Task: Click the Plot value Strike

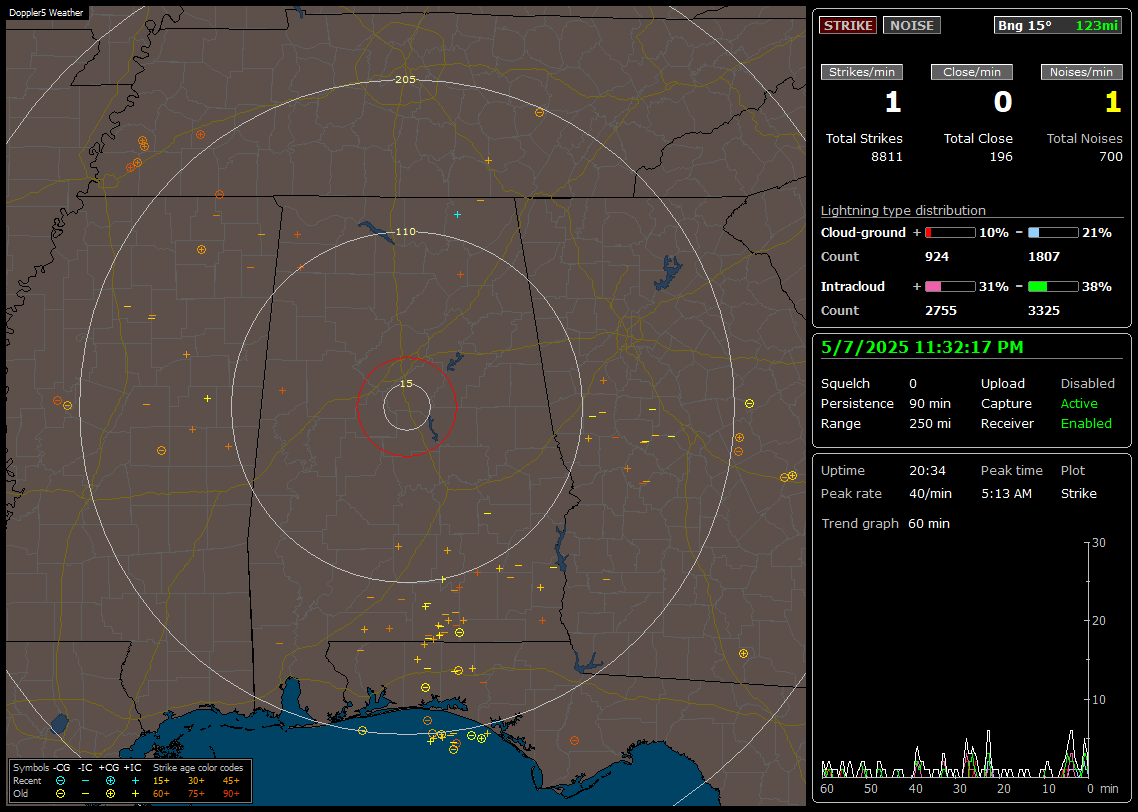Action: click(1078, 493)
